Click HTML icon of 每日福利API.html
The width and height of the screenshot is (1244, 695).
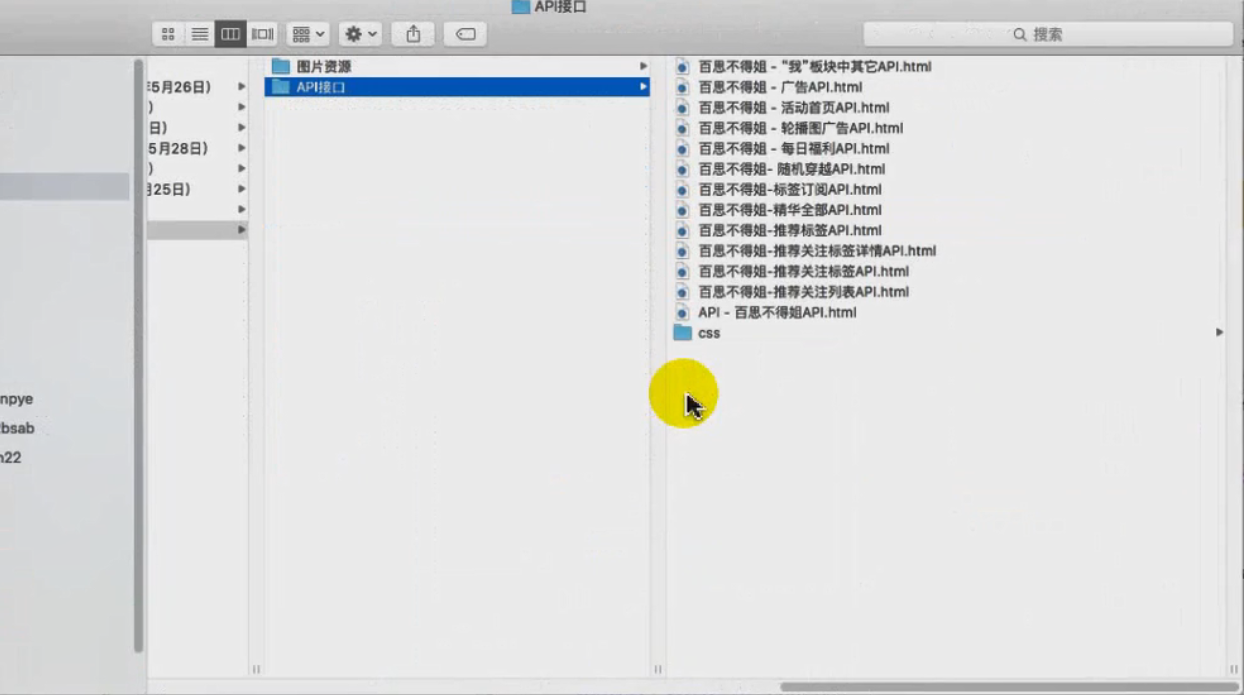tap(682, 148)
